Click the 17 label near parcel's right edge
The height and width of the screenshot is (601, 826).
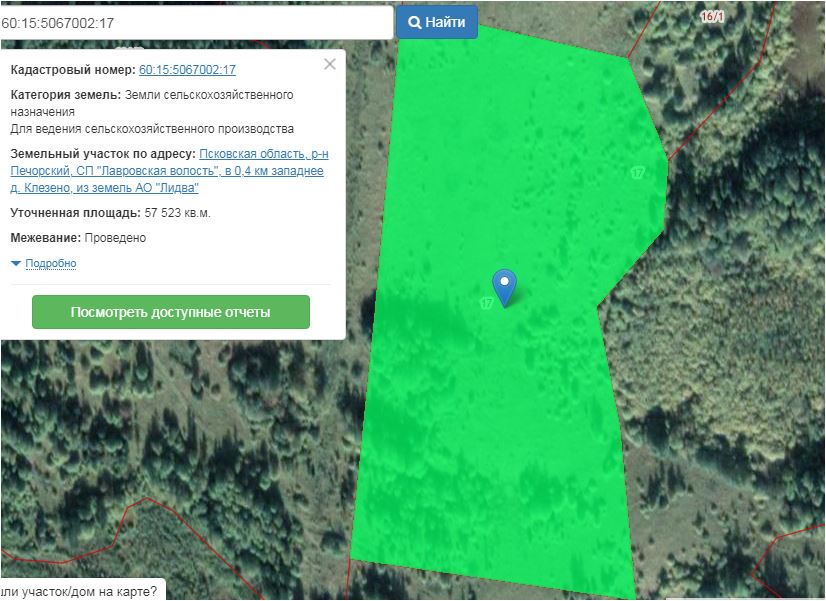pyautogui.click(x=637, y=173)
